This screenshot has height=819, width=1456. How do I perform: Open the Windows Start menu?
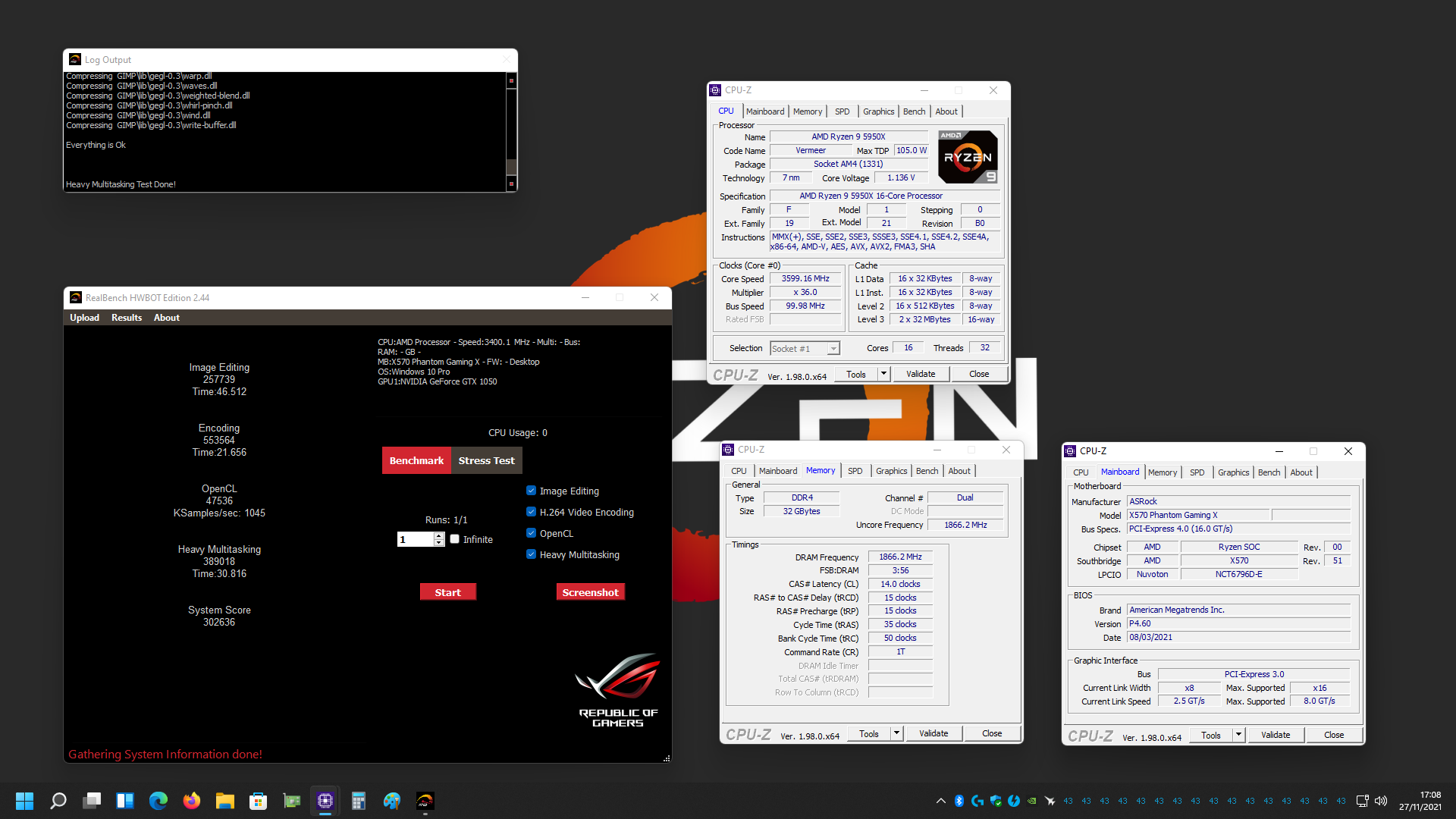click(24, 801)
